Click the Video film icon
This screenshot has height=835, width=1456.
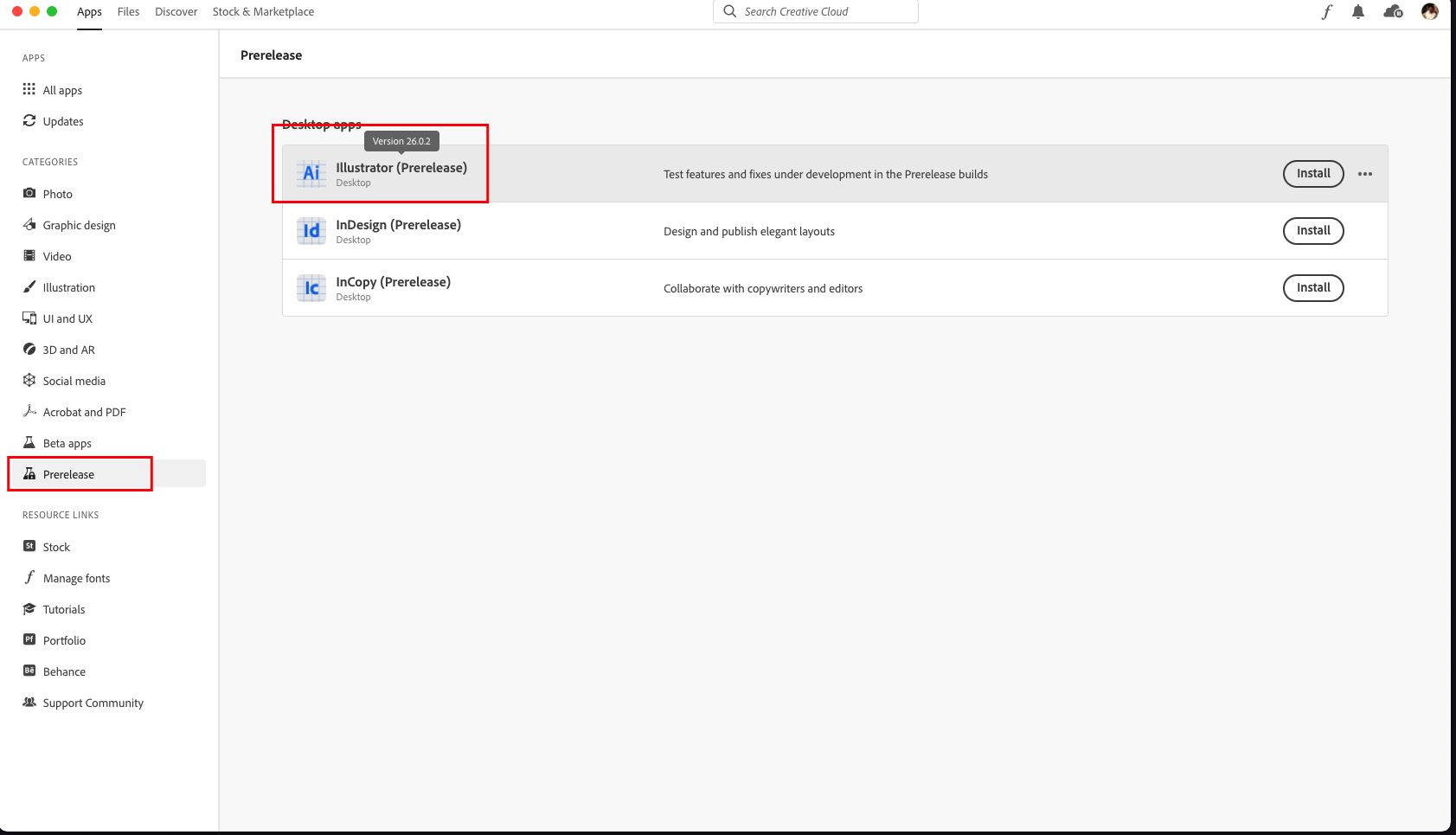tap(29, 255)
